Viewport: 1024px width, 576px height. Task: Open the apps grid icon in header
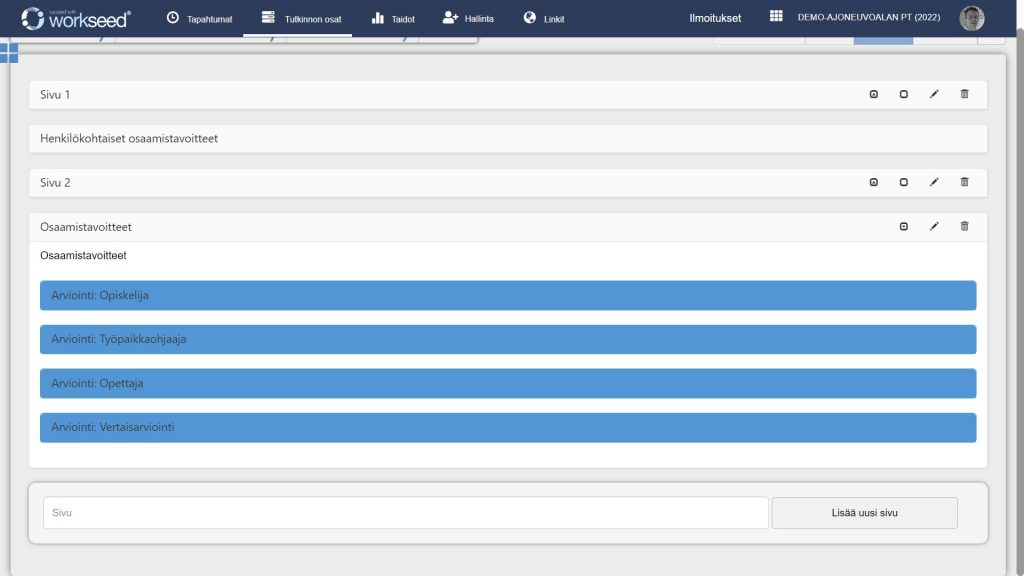[776, 17]
